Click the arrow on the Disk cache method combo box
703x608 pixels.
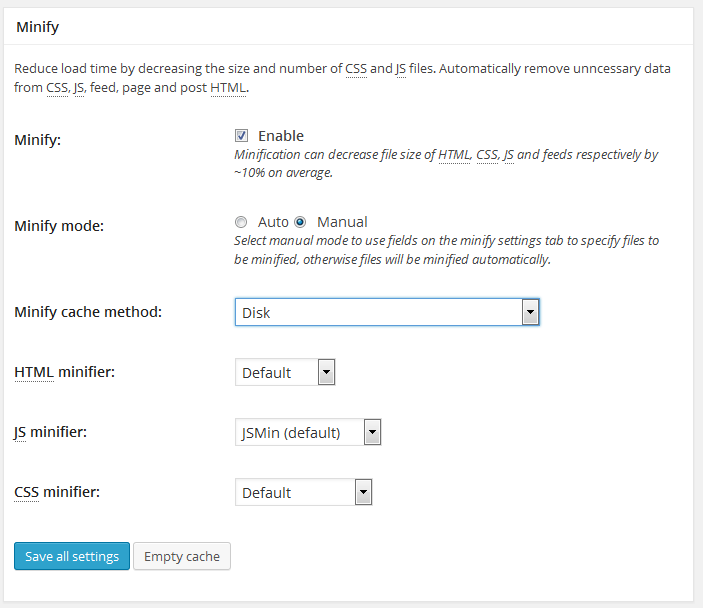pyautogui.click(x=530, y=313)
